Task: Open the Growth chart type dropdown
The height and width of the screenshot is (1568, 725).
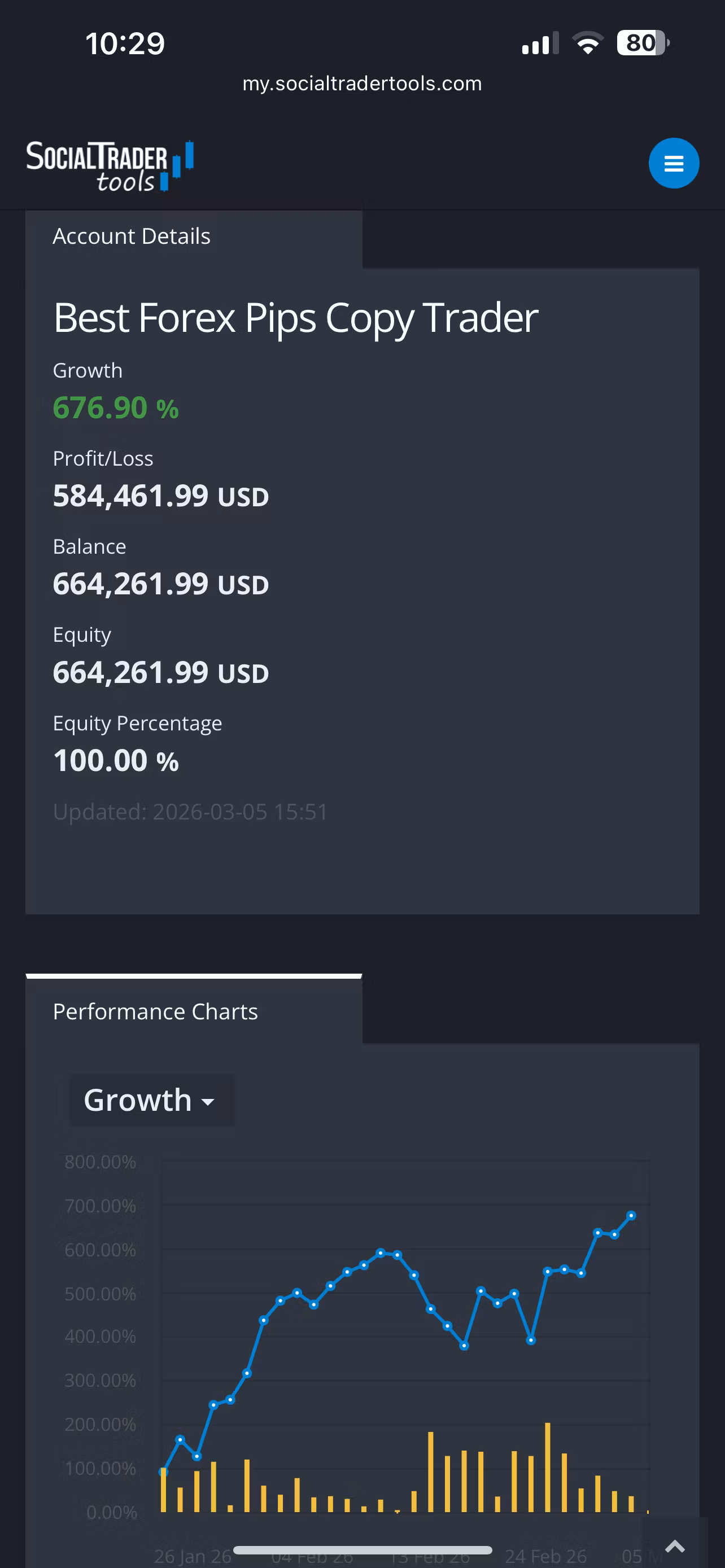Action: [x=150, y=1100]
